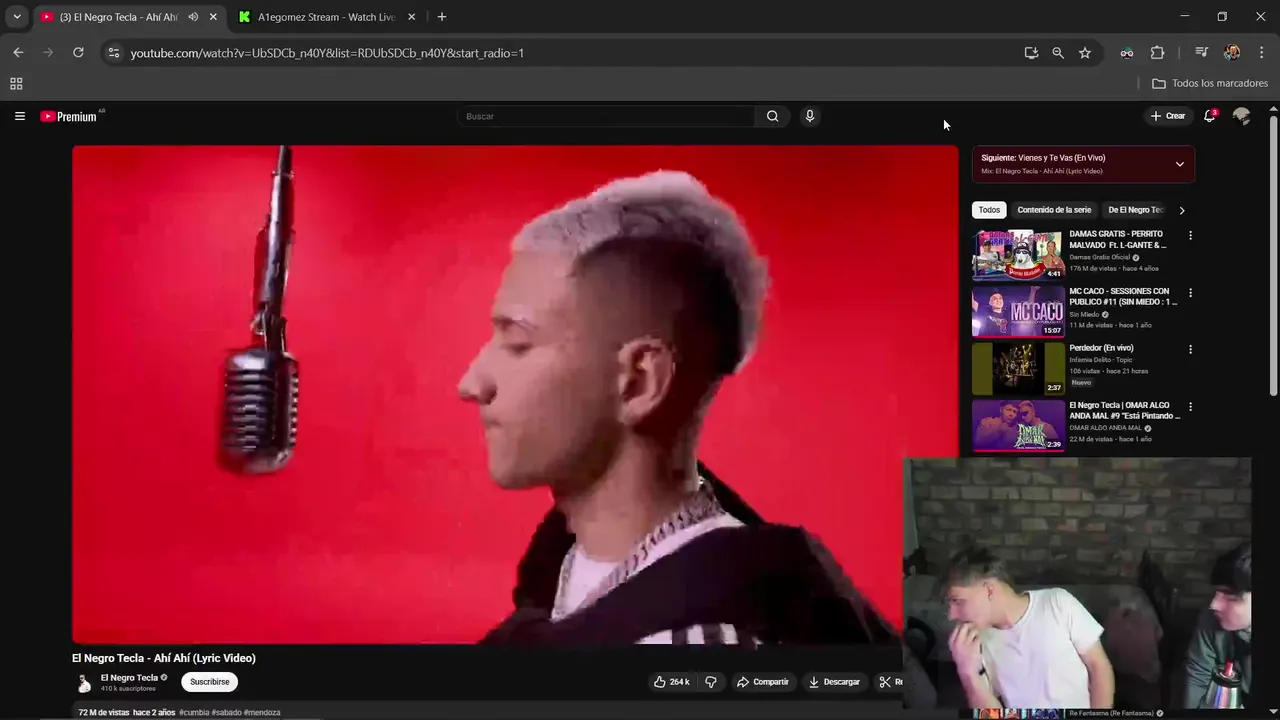Screen dimensions: 1280x720
Task: Open DAMAS GRATIS Perrito Malvado thumbnail
Action: coord(1018,254)
